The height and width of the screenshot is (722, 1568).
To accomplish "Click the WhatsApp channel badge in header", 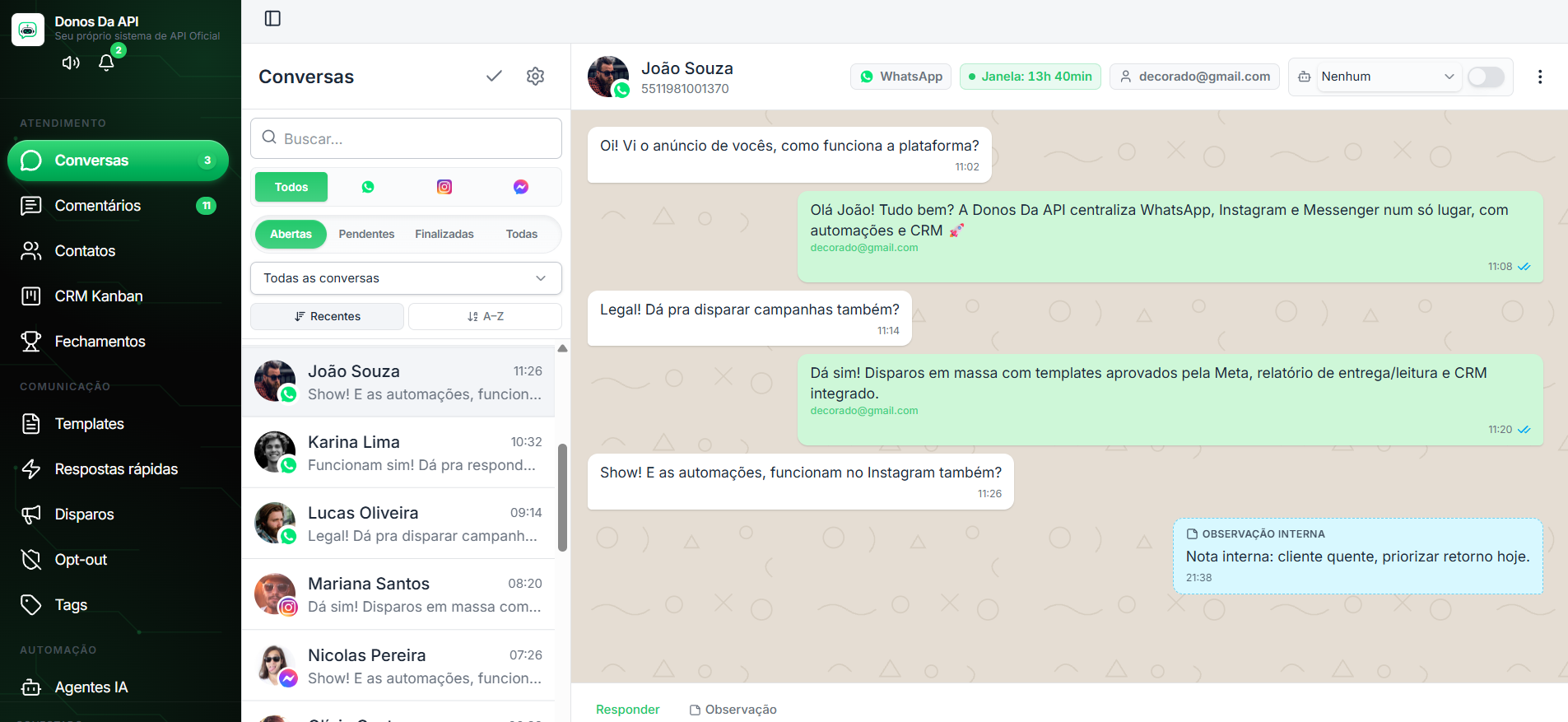I will [900, 77].
